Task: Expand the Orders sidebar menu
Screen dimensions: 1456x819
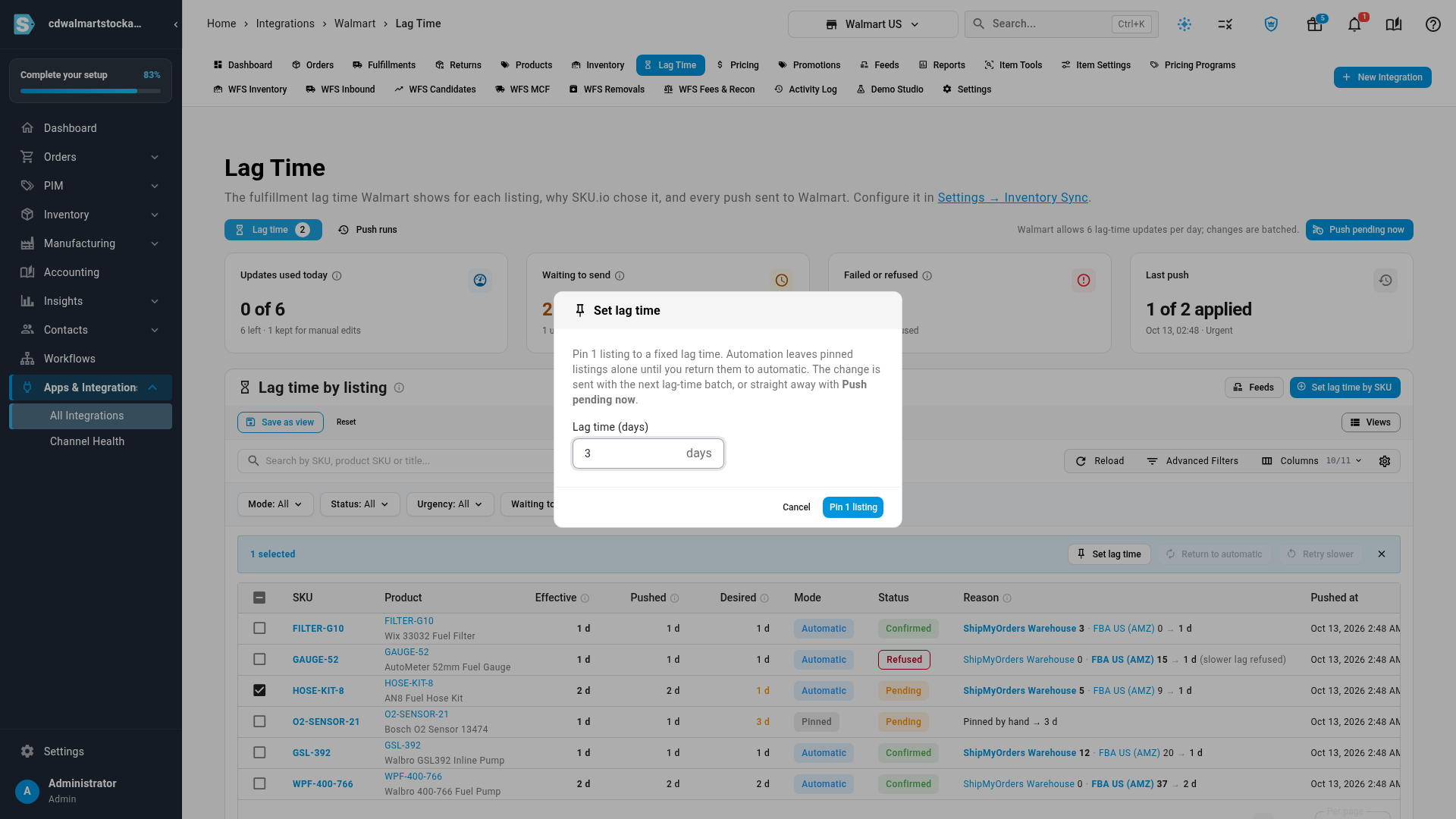Action: pos(90,157)
